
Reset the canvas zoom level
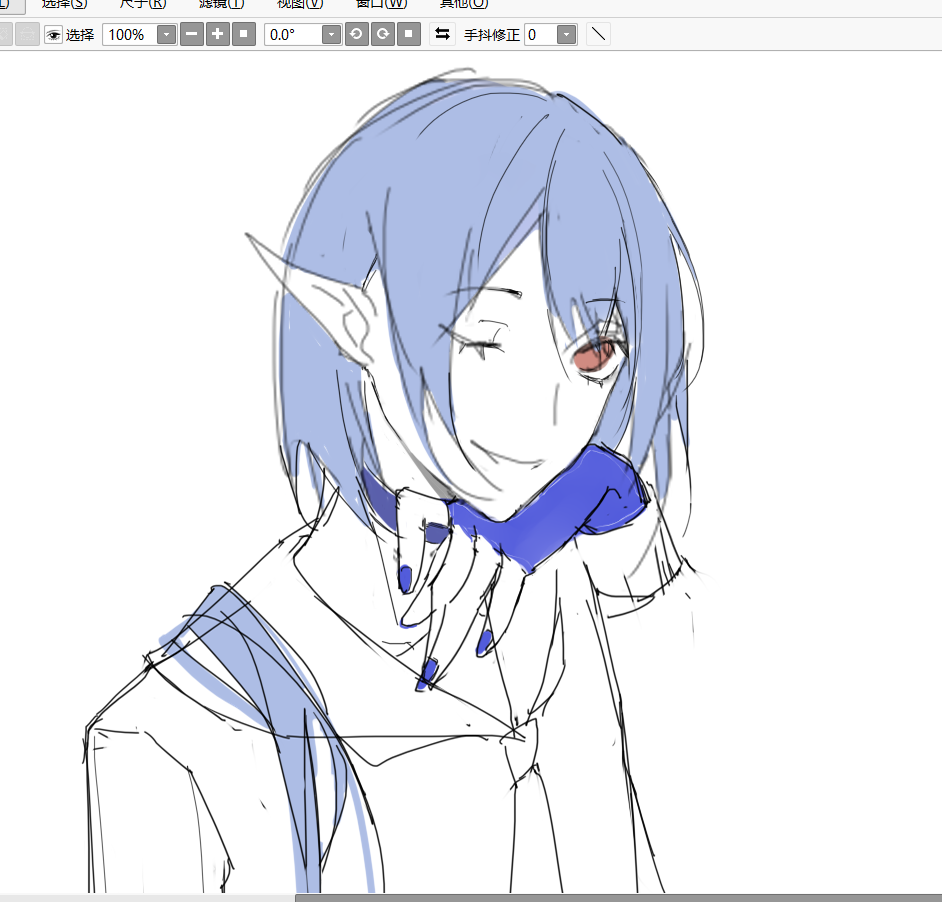(x=243, y=35)
